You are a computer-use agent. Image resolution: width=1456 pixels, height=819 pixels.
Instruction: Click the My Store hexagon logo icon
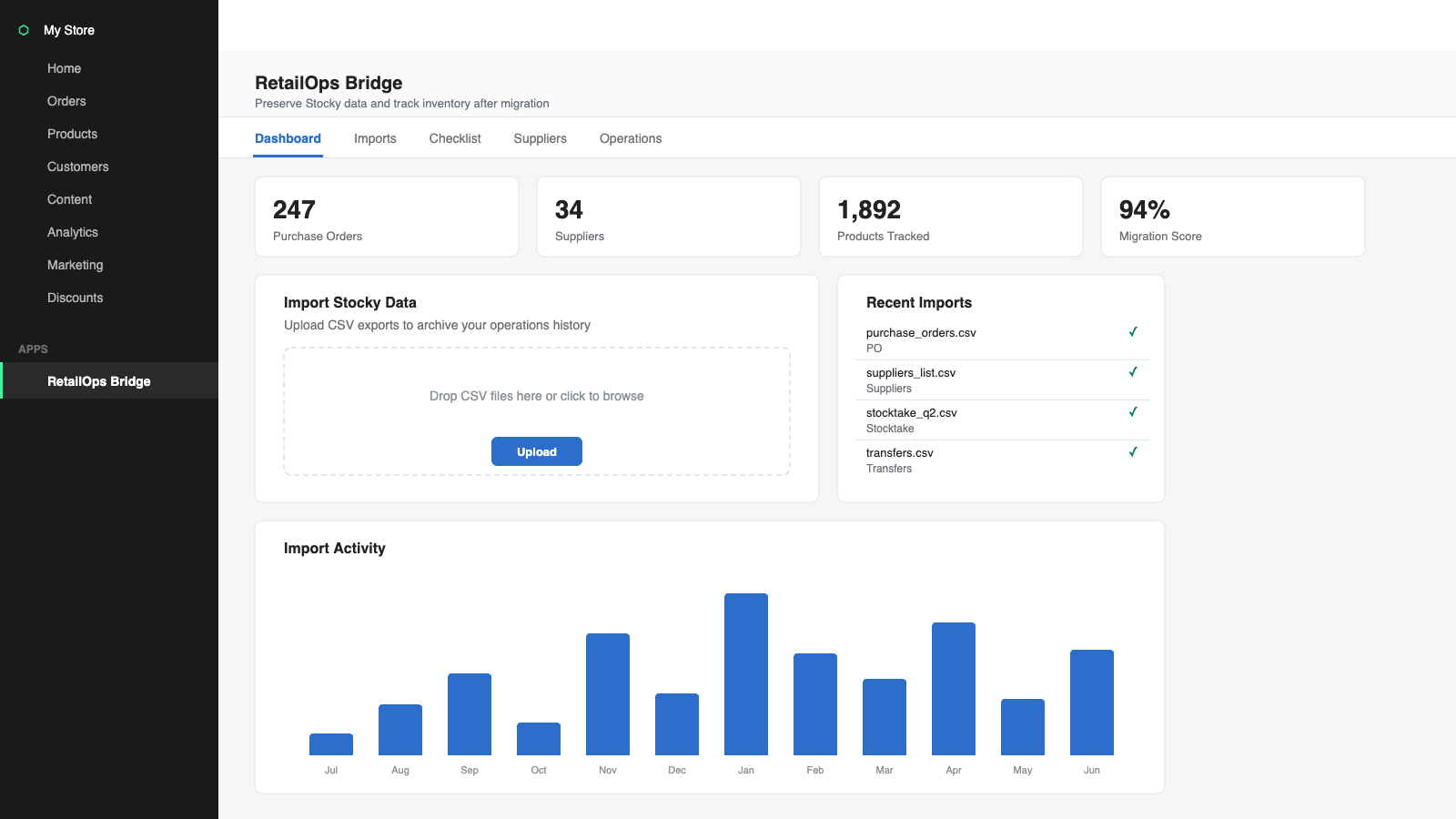[24, 30]
